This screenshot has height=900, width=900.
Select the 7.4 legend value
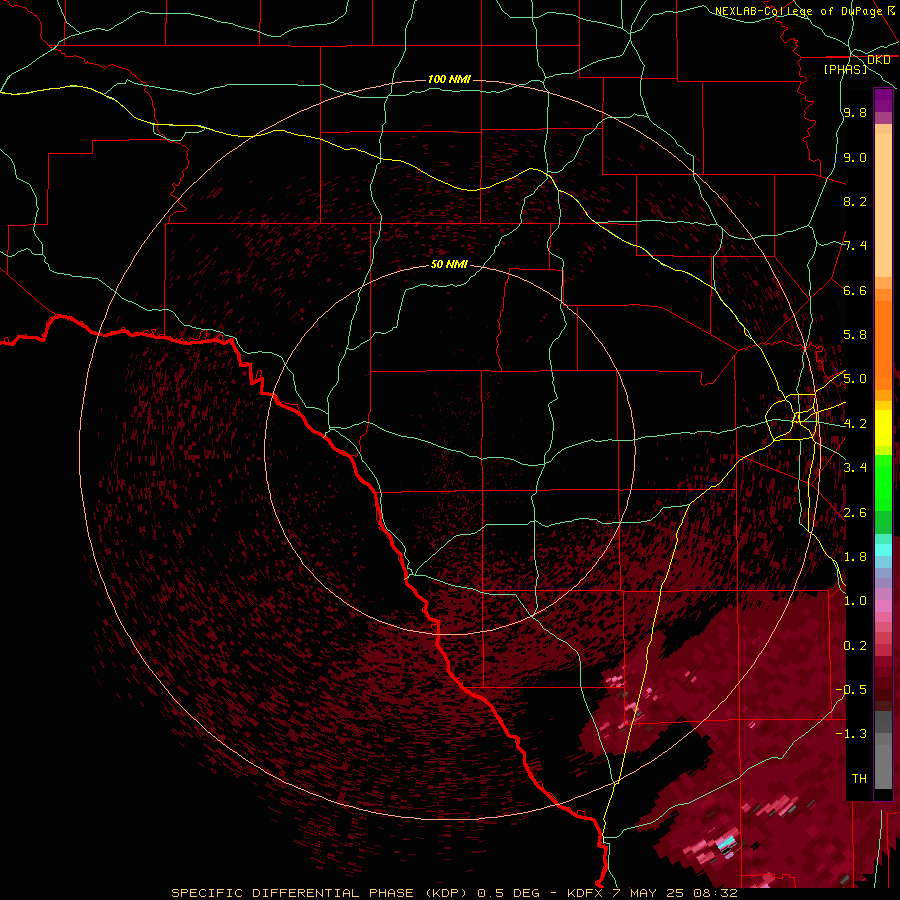point(855,246)
